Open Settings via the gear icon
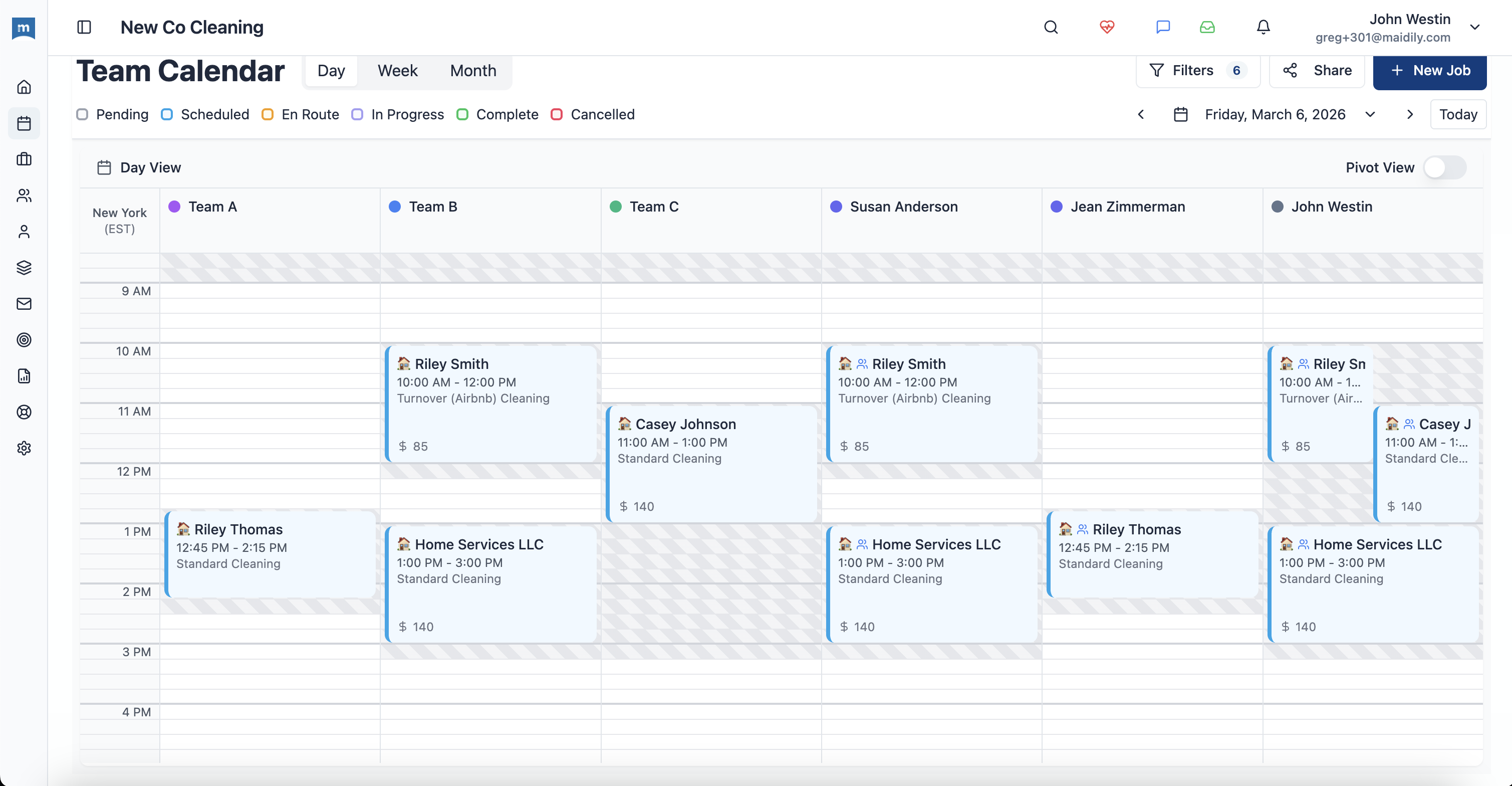 tap(24, 448)
